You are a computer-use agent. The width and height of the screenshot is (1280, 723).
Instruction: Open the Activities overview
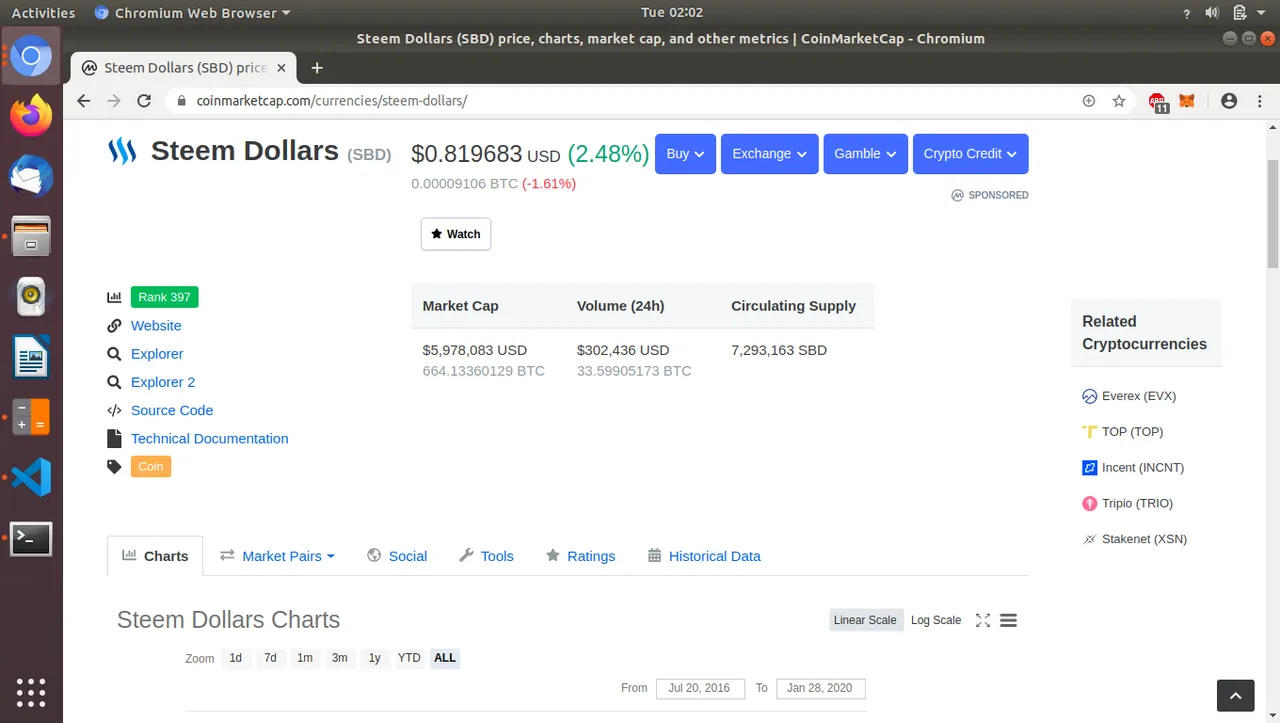point(43,13)
